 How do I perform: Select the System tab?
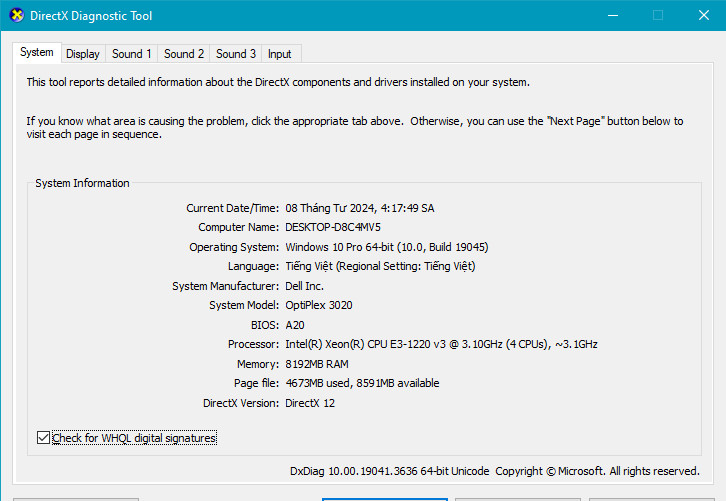coord(37,53)
